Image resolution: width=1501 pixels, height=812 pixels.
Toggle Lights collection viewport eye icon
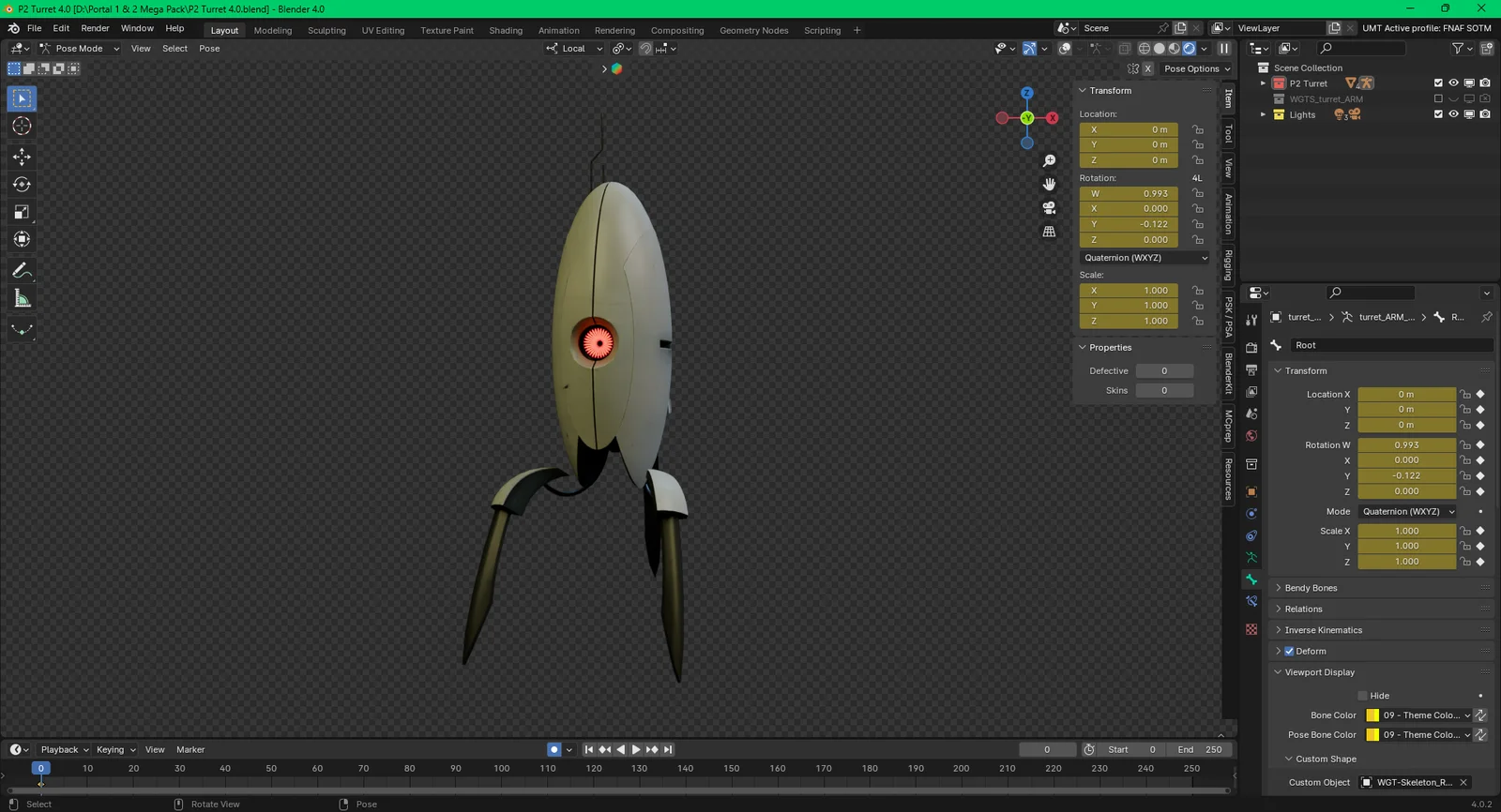(x=1453, y=114)
